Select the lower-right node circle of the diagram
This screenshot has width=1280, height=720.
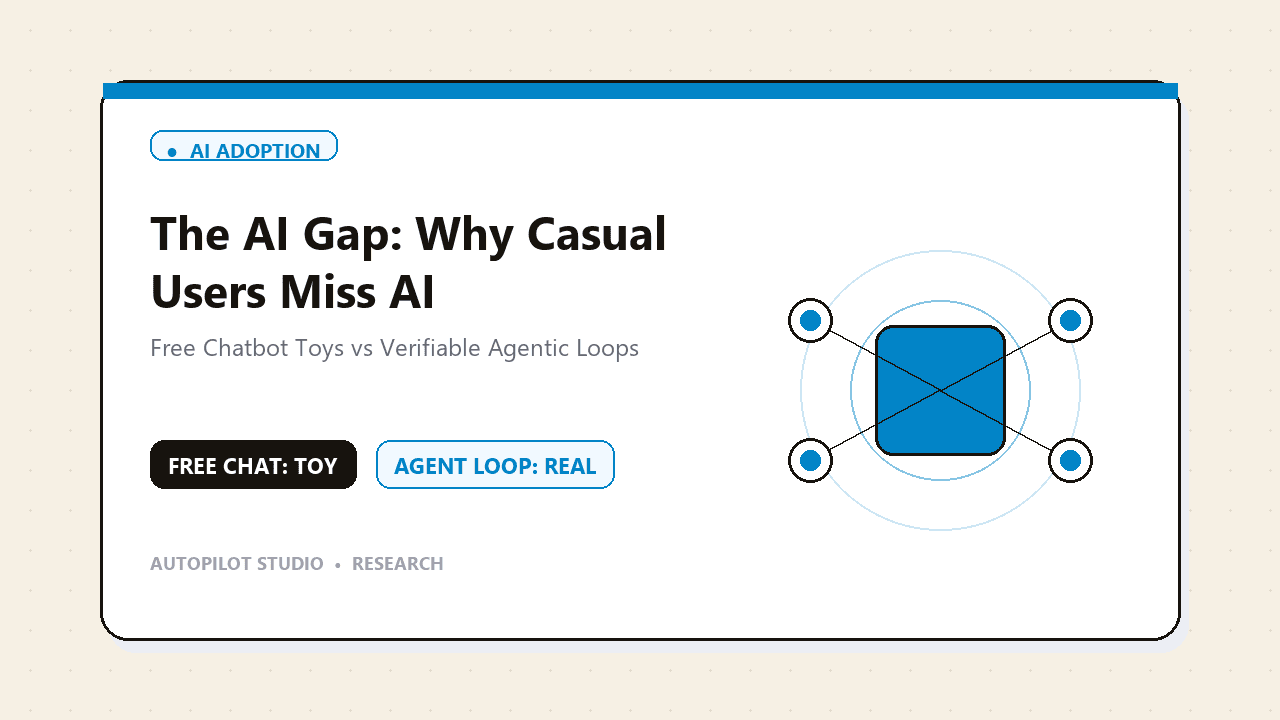1070,460
